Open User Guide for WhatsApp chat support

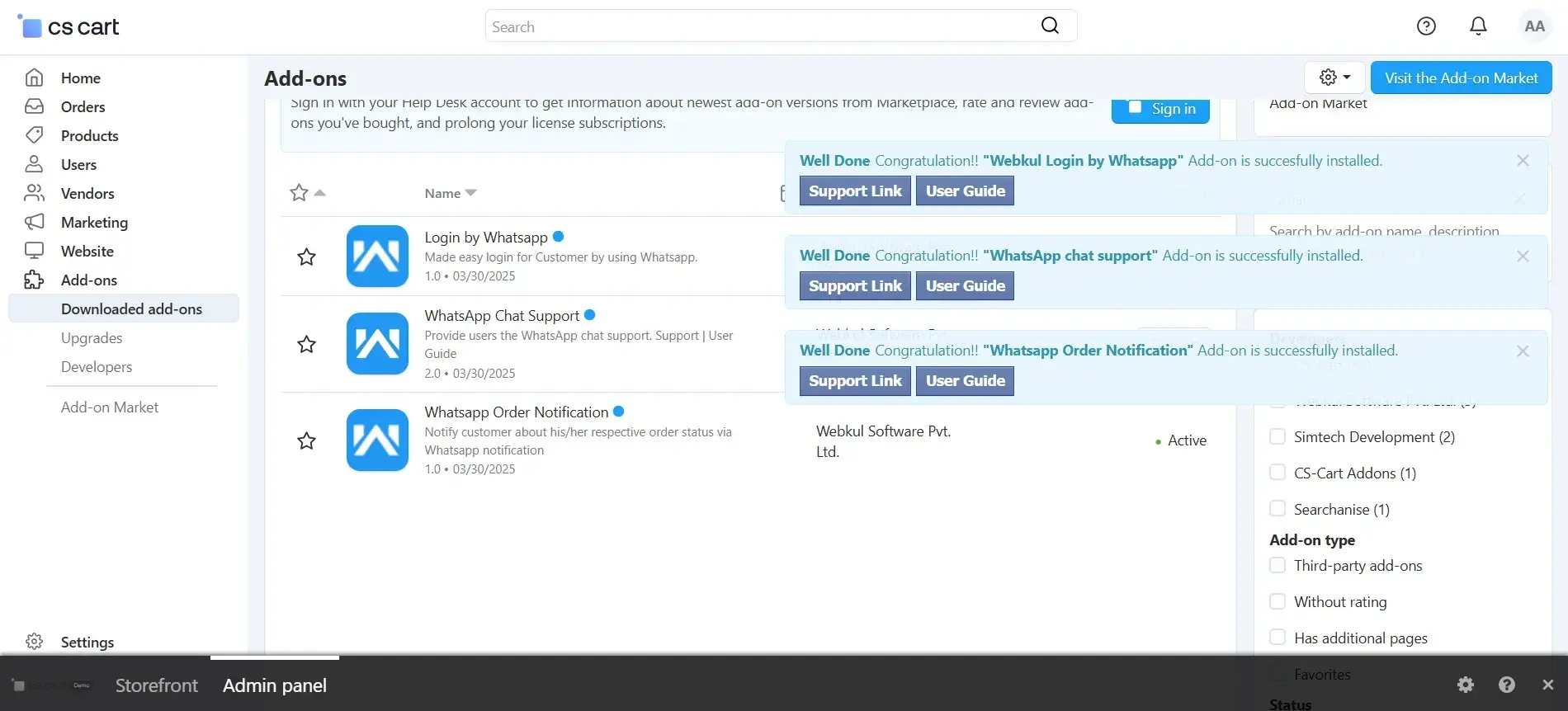[965, 286]
